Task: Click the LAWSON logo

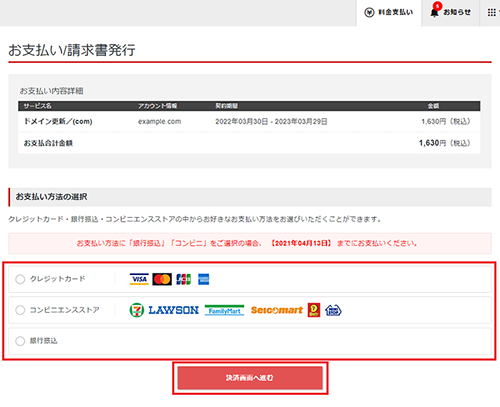Action: 173,310
